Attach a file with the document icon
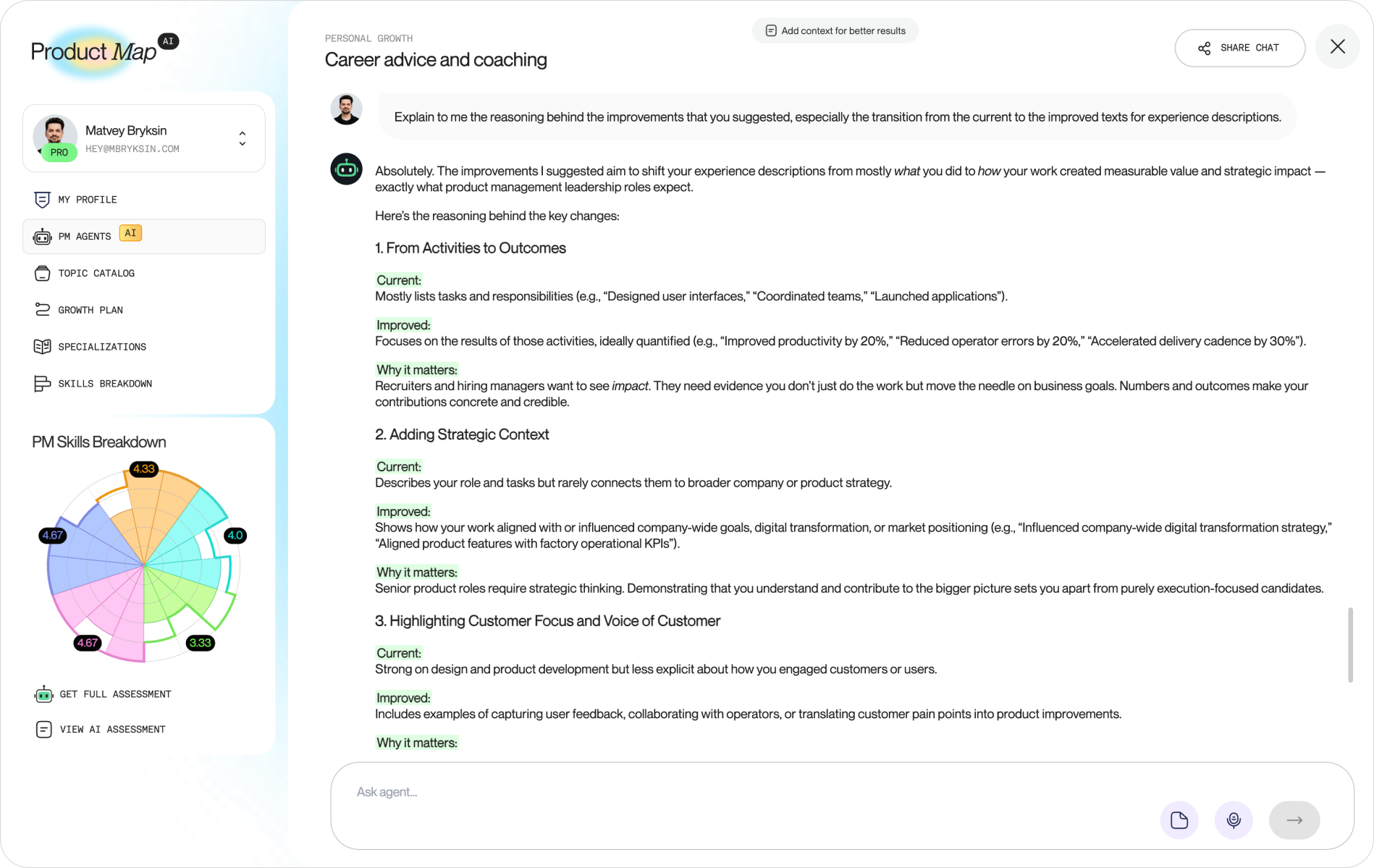1374x868 pixels. click(1179, 820)
